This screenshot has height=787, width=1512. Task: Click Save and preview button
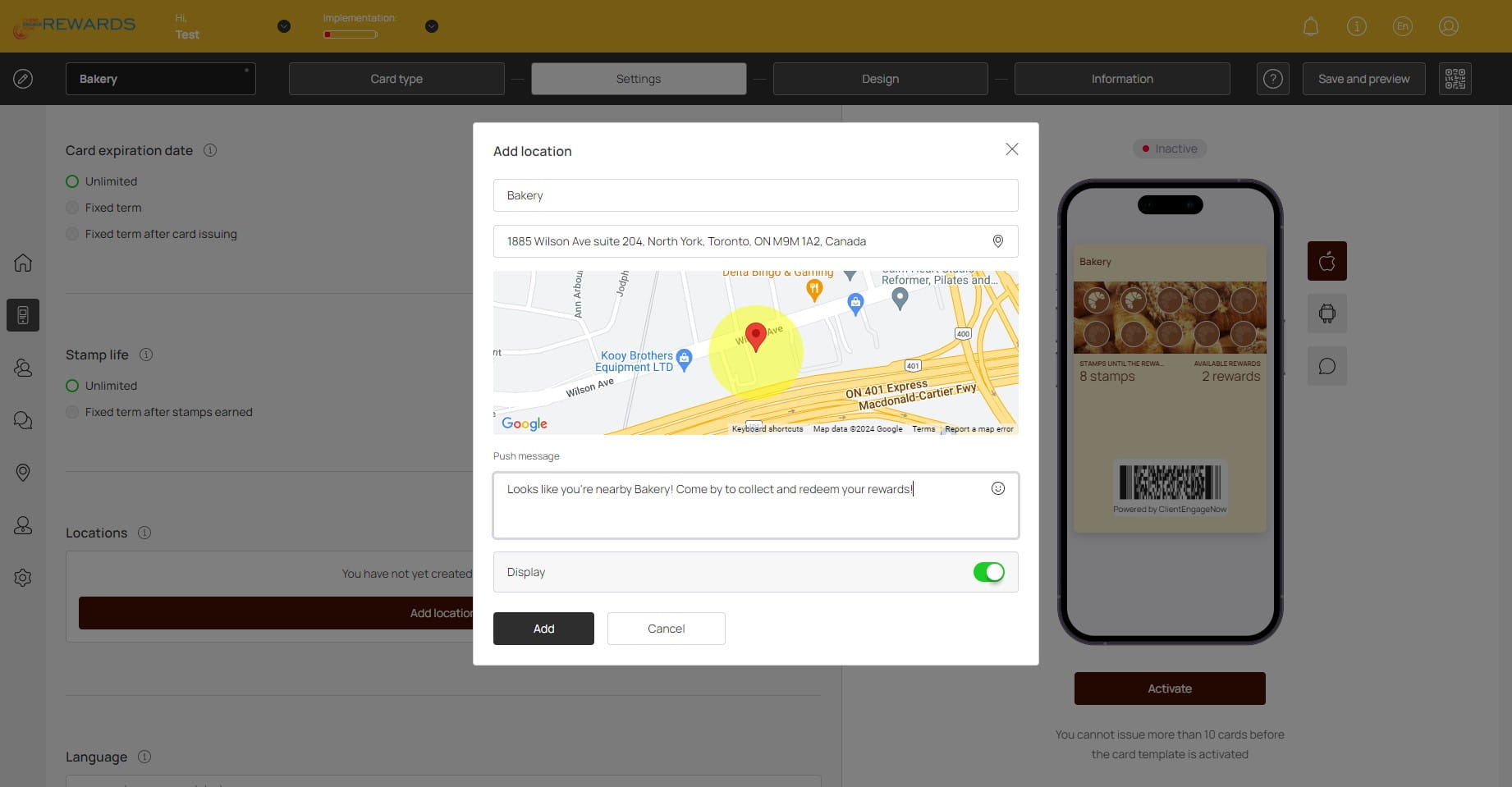pos(1364,79)
